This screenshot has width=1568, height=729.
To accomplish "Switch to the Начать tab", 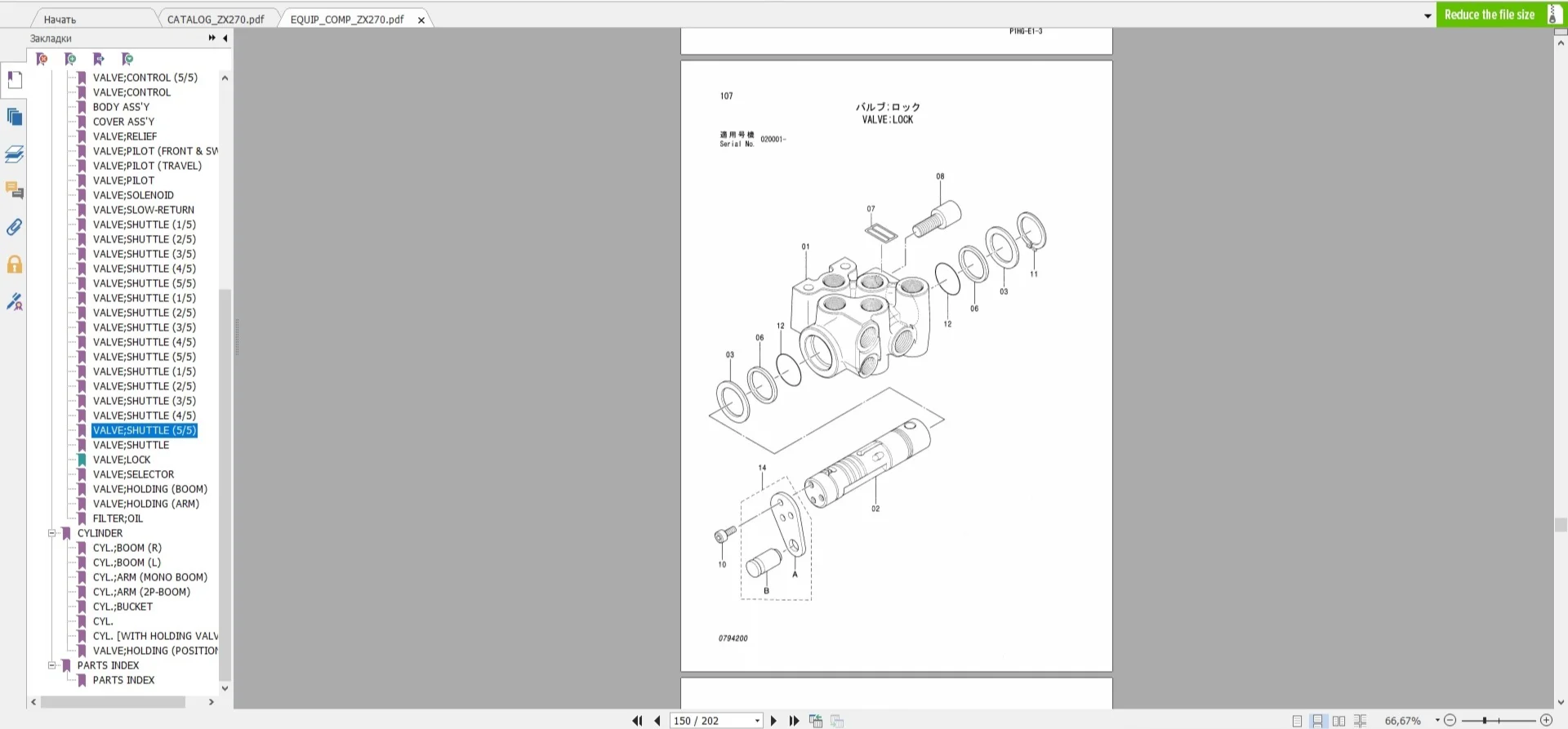I will click(x=60, y=20).
